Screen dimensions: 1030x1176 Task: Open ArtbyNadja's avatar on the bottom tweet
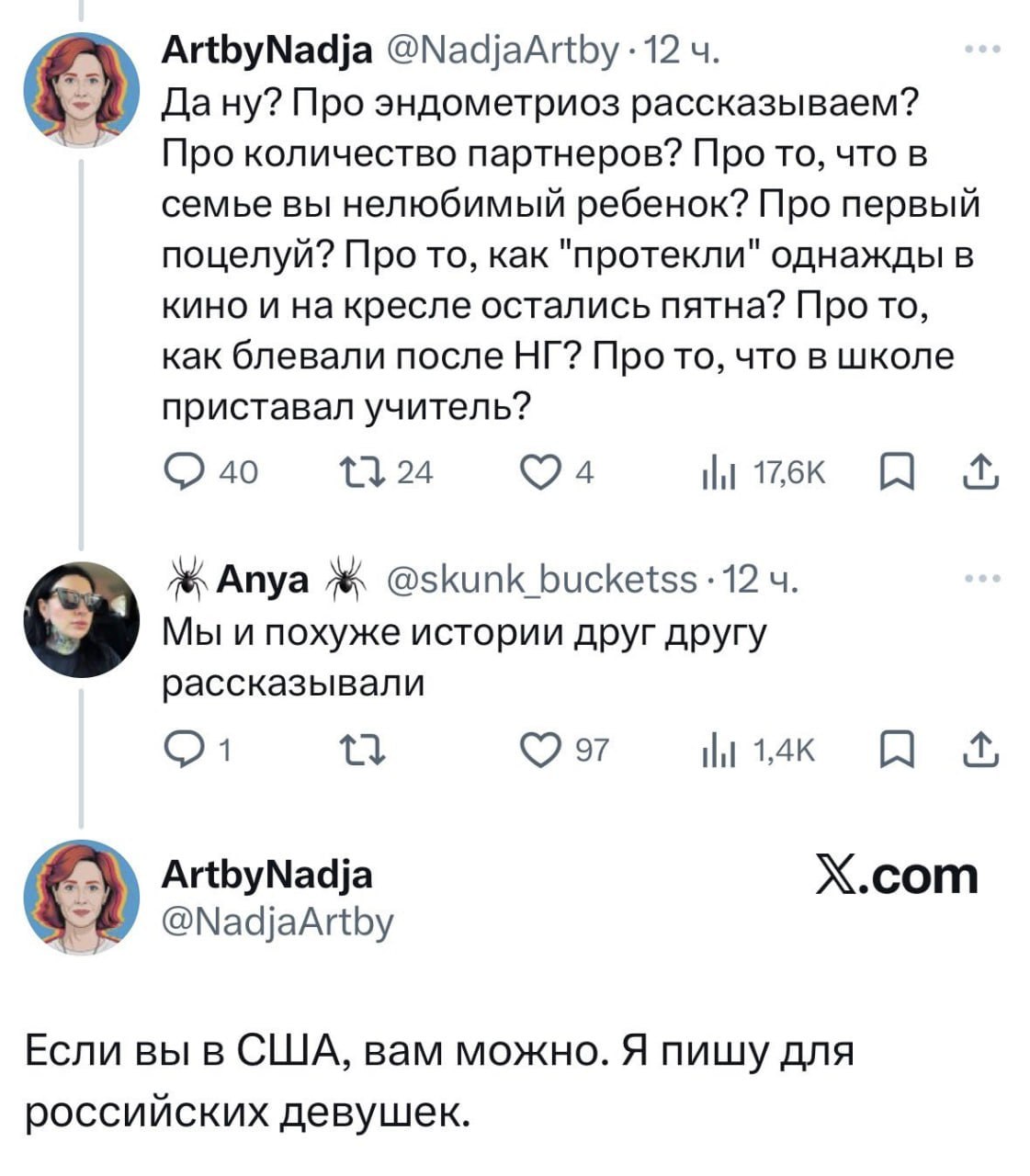81,896
